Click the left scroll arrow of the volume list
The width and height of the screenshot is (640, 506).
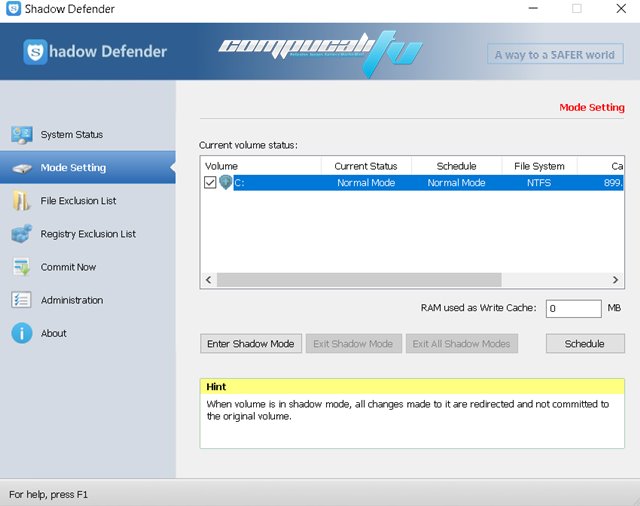tap(209, 280)
